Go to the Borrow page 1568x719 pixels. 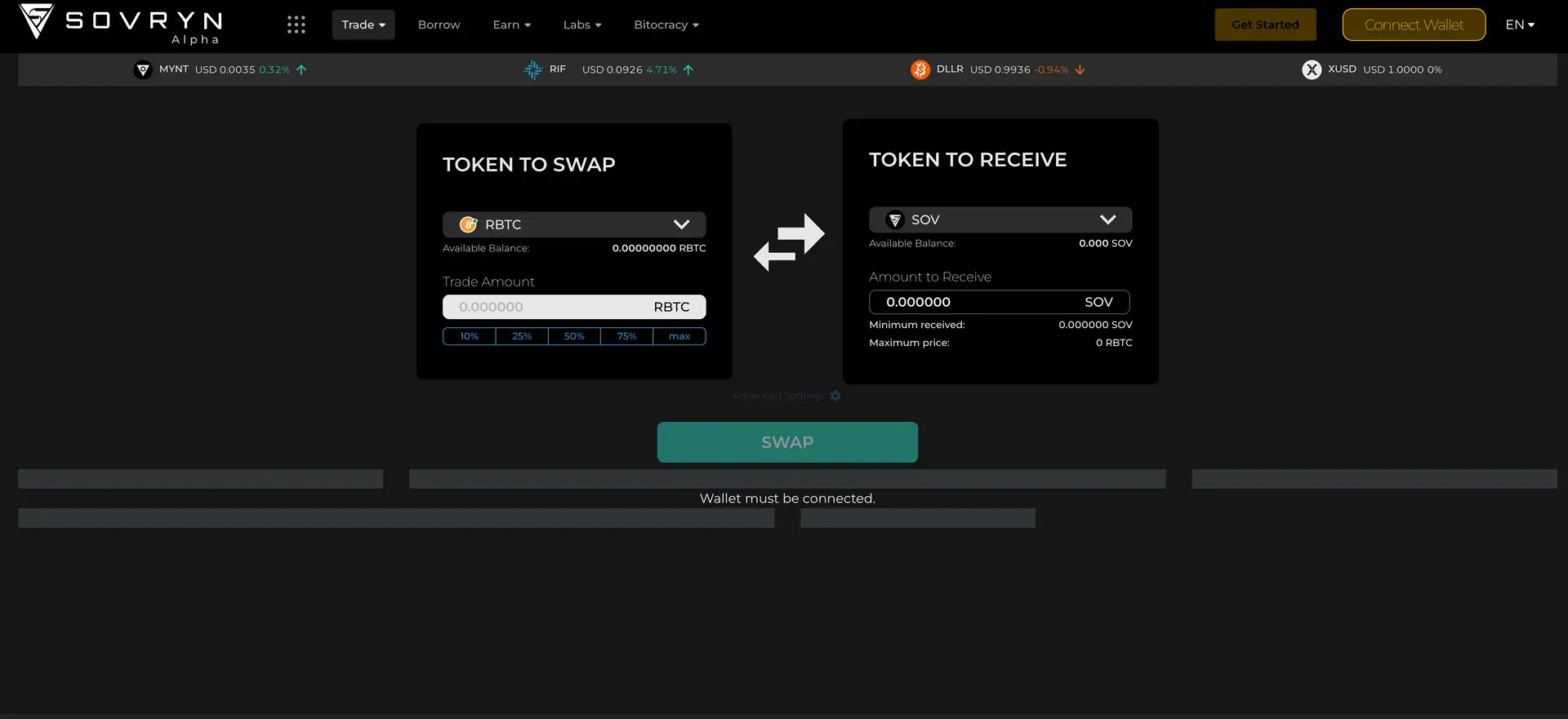click(x=439, y=24)
